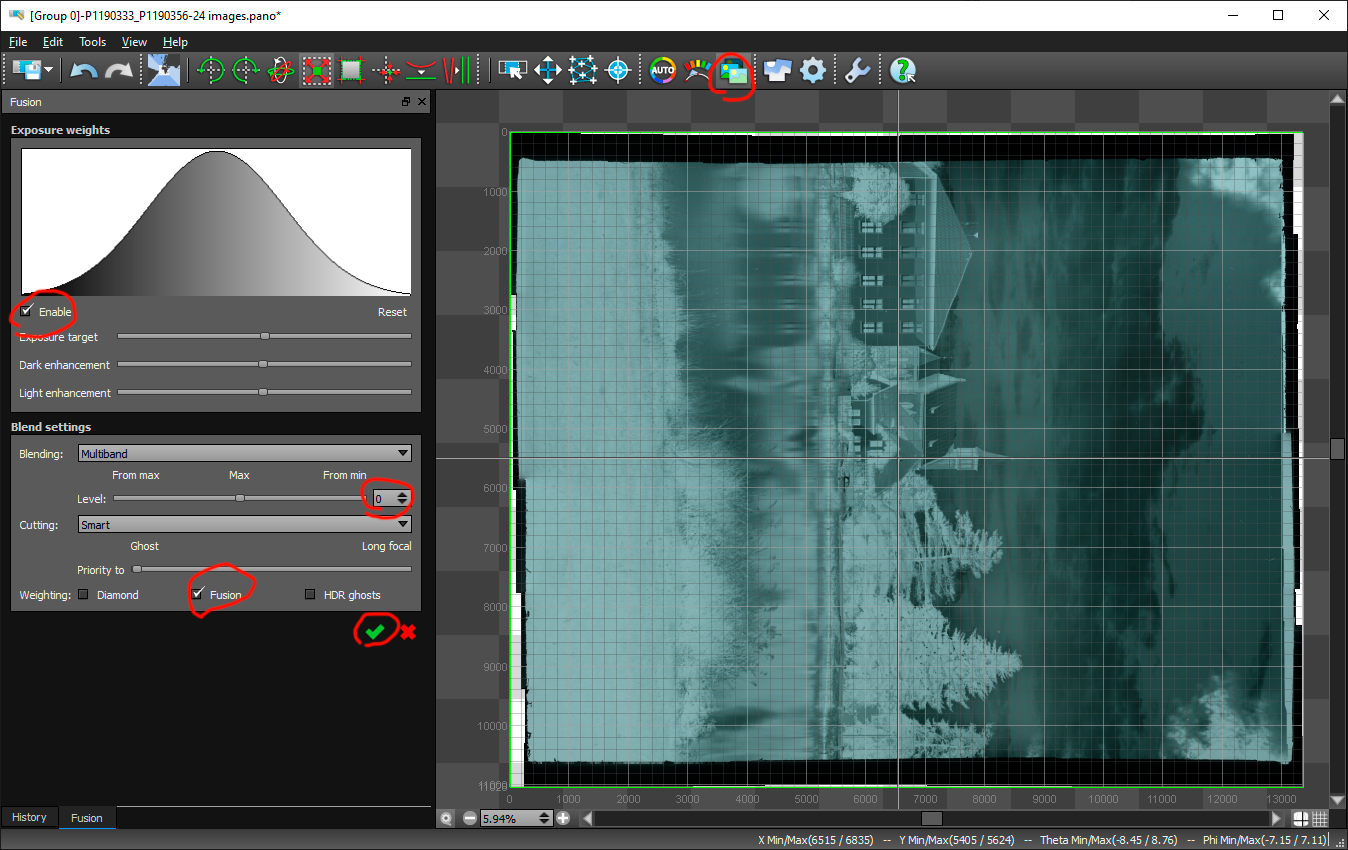Open the save dropdown arrow in toolbar
Screen dimensions: 1348x850
point(48,70)
